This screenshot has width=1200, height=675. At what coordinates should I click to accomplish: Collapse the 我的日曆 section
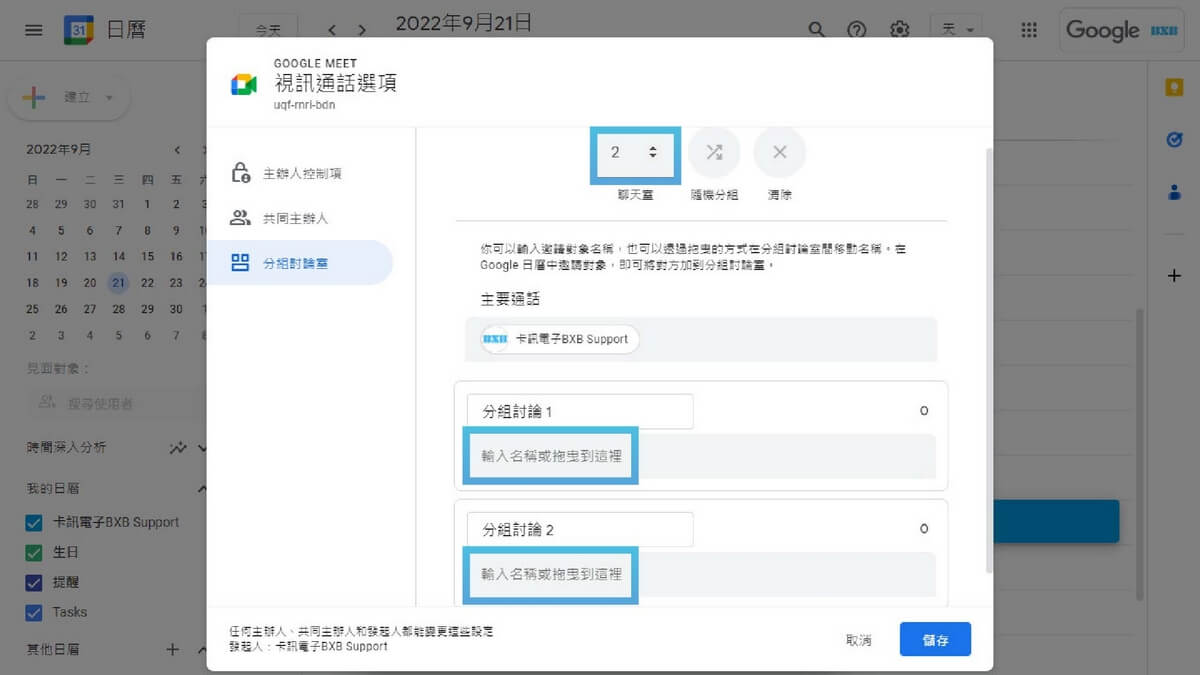(202, 489)
